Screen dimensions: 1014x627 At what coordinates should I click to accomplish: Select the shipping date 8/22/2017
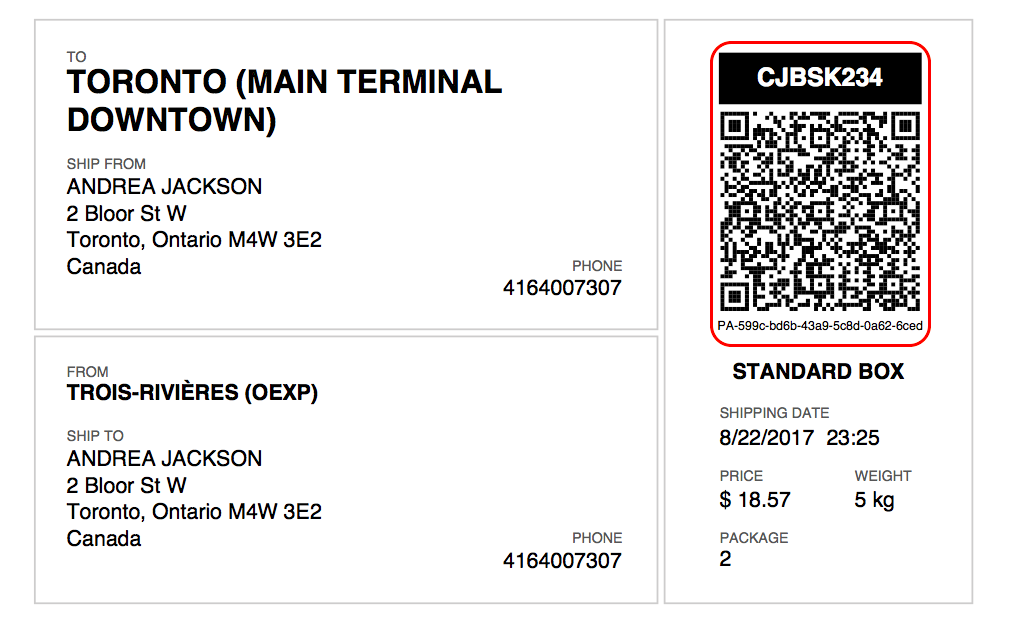tap(767, 438)
